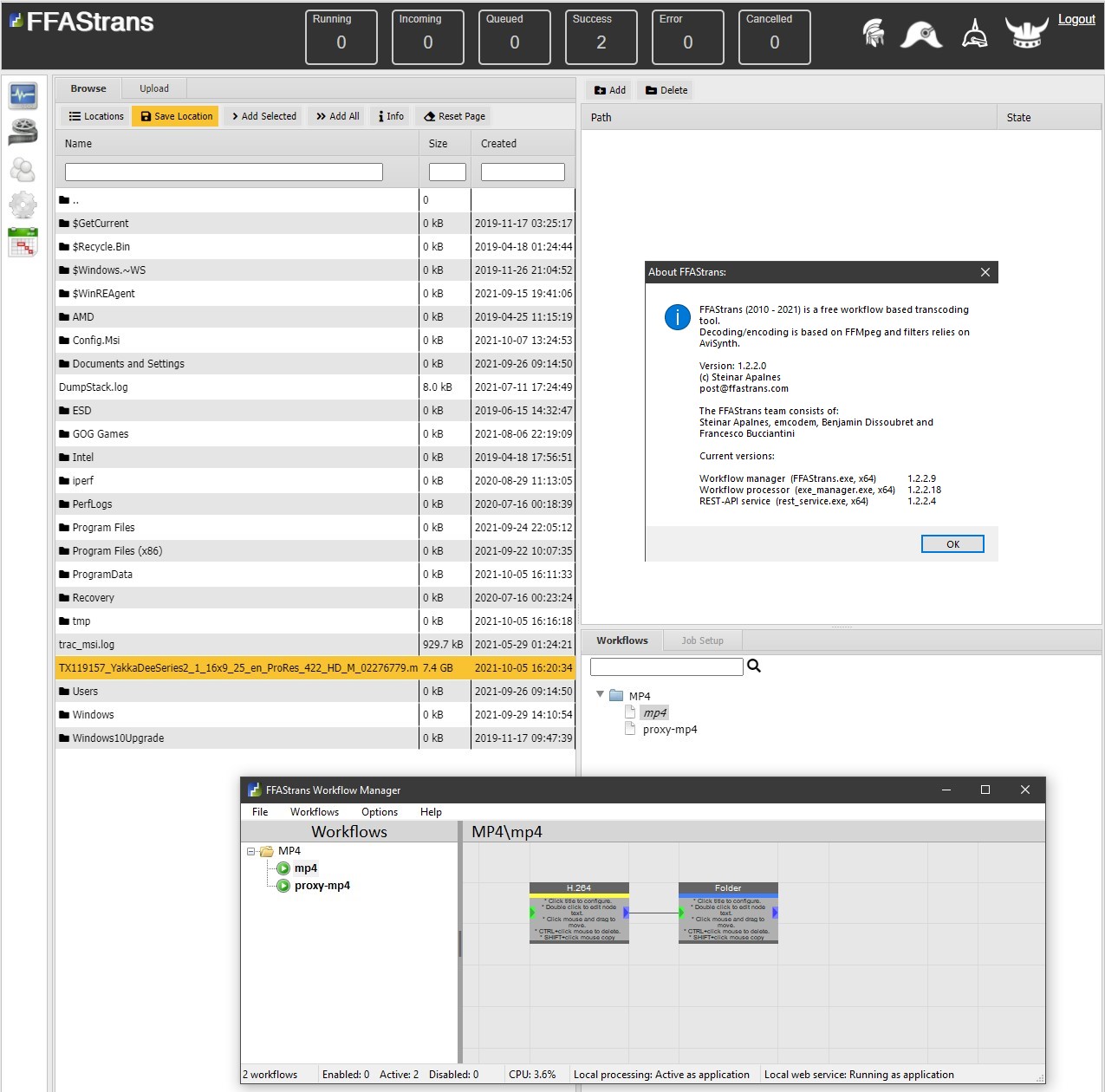The height and width of the screenshot is (1092, 1105).
Task: Open the Options menu in Workflow Manager
Action: 380,812
